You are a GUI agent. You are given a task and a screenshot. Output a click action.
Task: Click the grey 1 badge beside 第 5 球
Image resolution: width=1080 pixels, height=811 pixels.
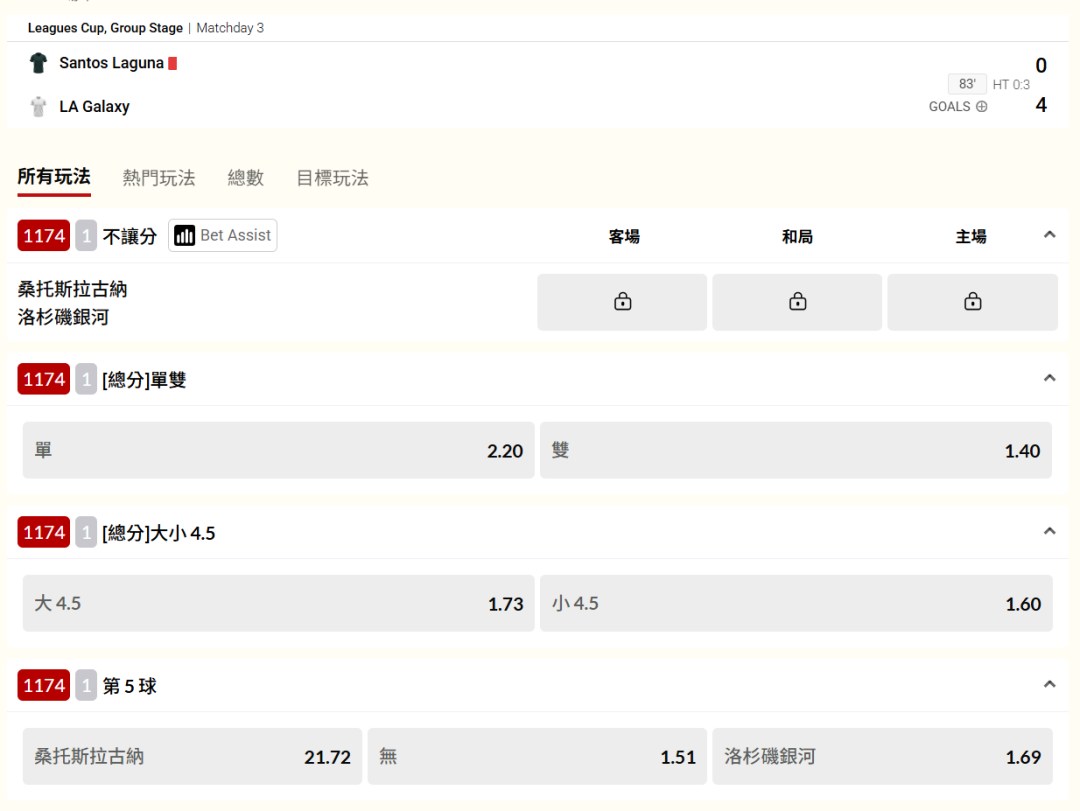86,685
